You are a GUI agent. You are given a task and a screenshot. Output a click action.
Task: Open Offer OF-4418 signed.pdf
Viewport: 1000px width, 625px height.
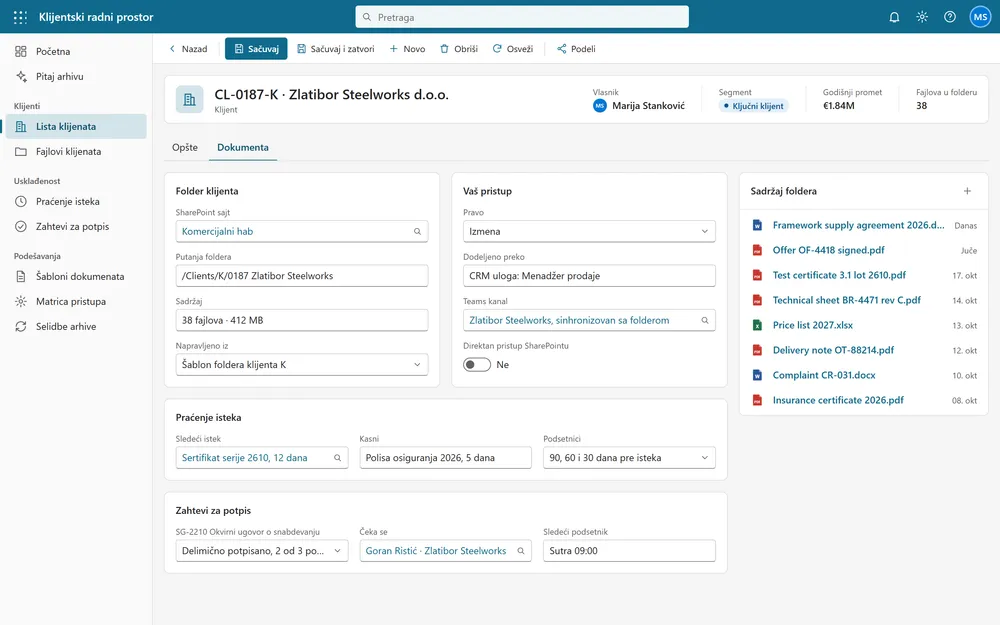click(x=828, y=250)
